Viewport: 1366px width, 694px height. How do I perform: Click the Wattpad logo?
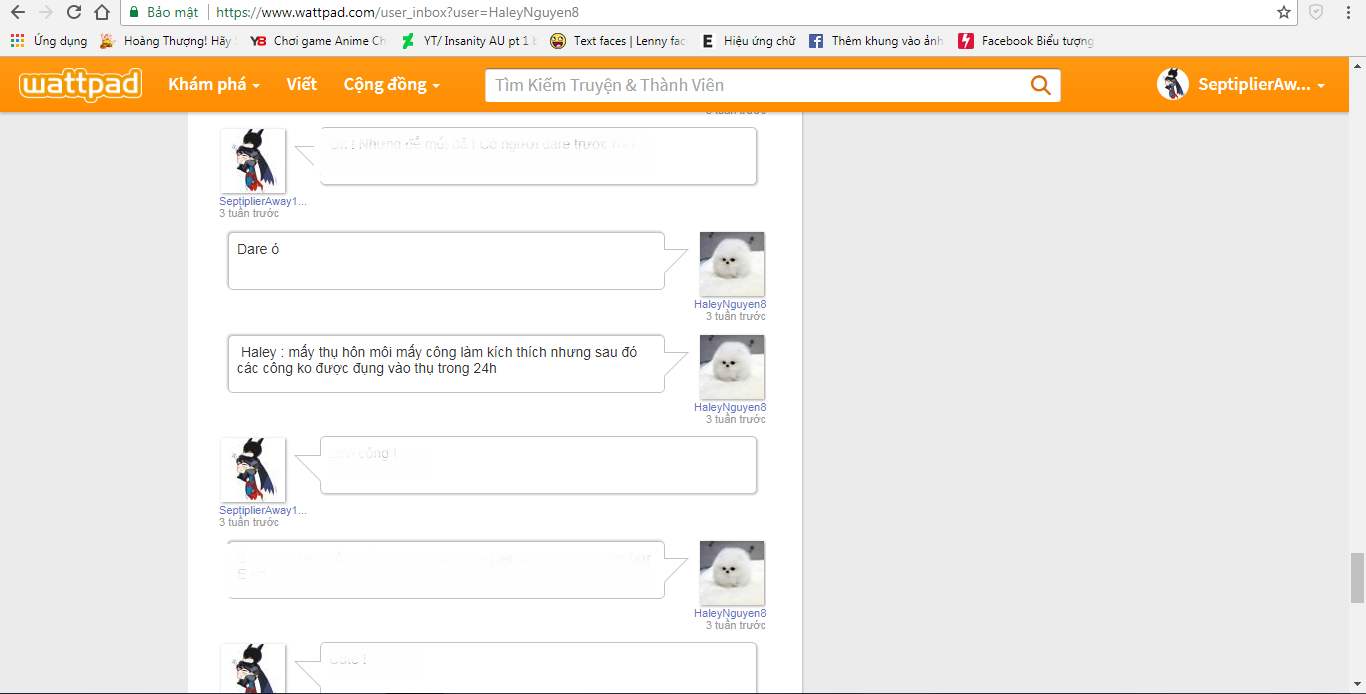[x=81, y=85]
